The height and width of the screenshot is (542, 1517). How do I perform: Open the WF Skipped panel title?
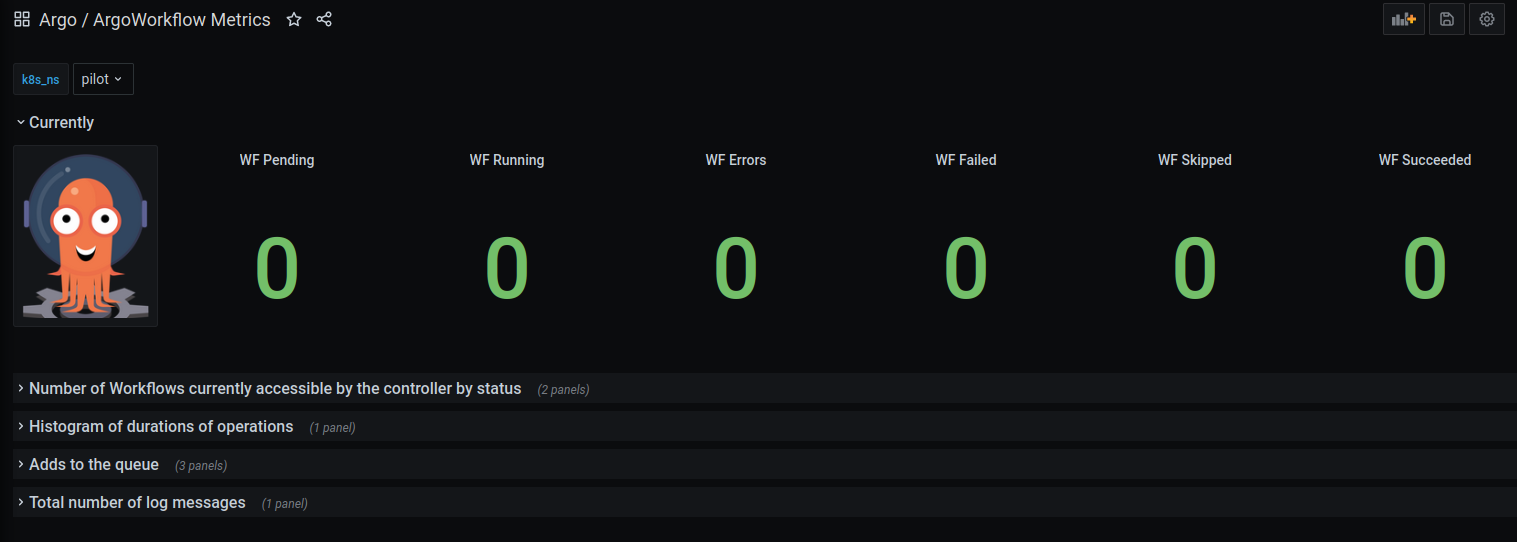tap(1195, 160)
